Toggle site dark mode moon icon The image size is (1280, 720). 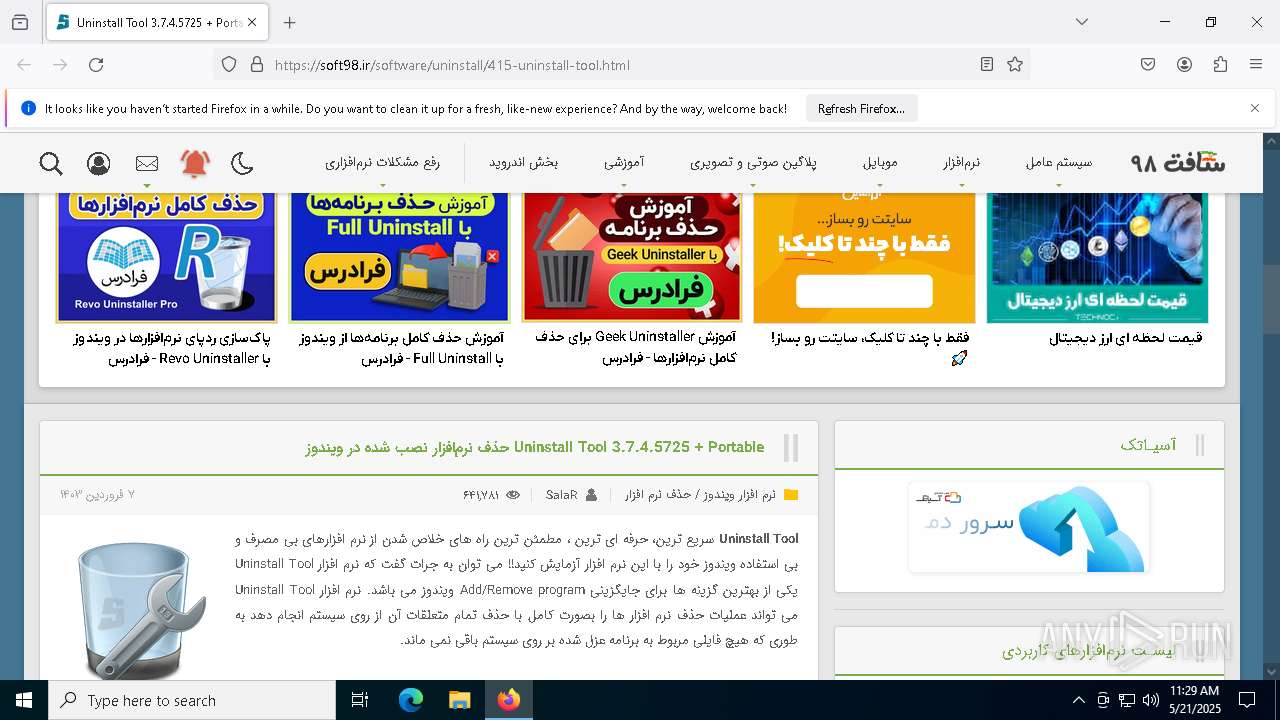242,163
